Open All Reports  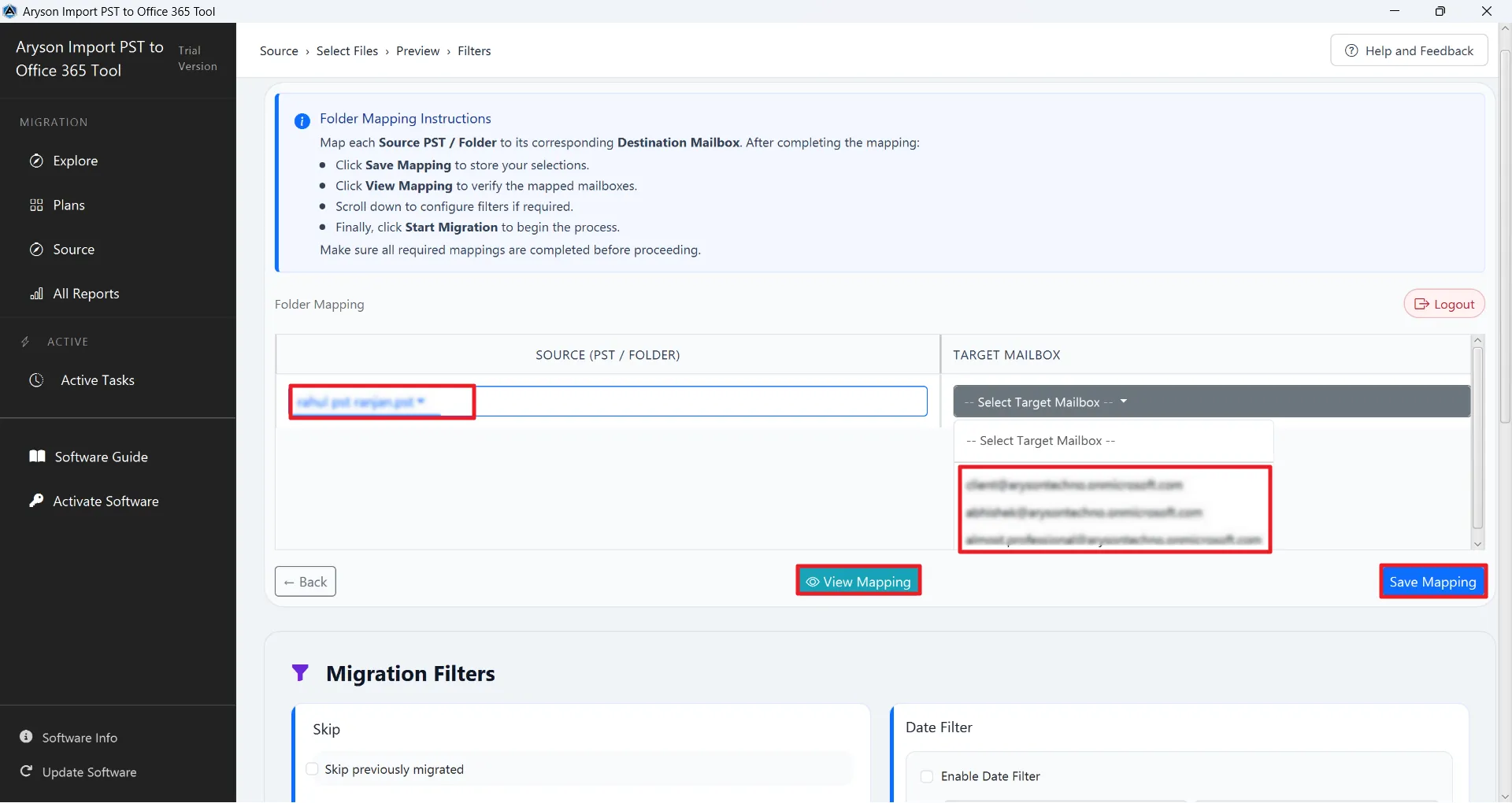coord(85,293)
